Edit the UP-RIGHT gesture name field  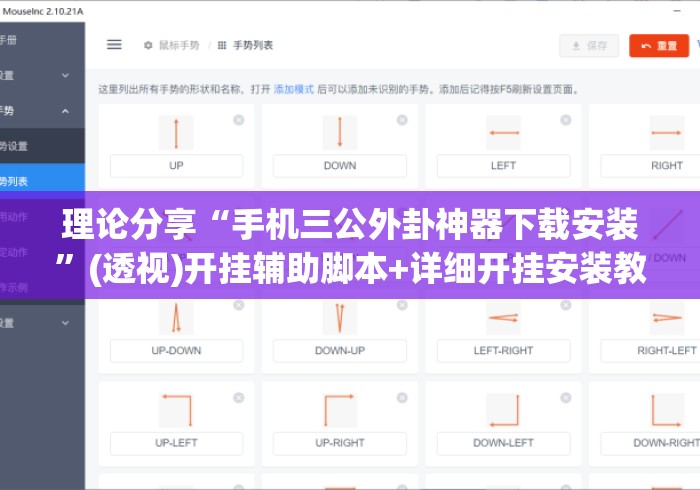(x=340, y=443)
